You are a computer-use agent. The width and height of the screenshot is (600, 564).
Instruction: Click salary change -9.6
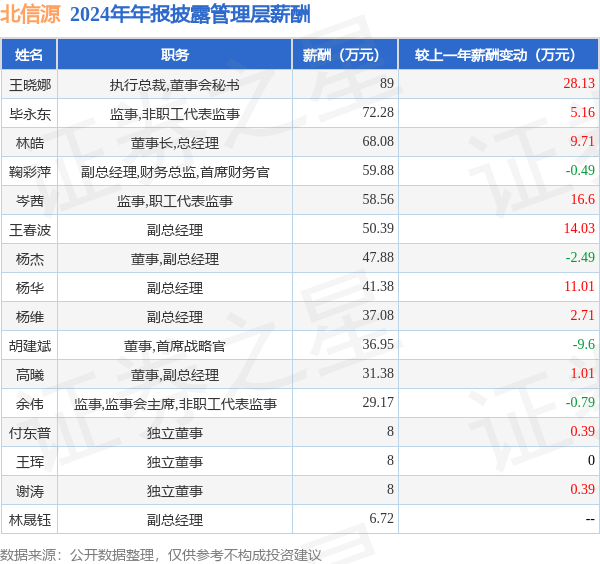pyautogui.click(x=584, y=344)
